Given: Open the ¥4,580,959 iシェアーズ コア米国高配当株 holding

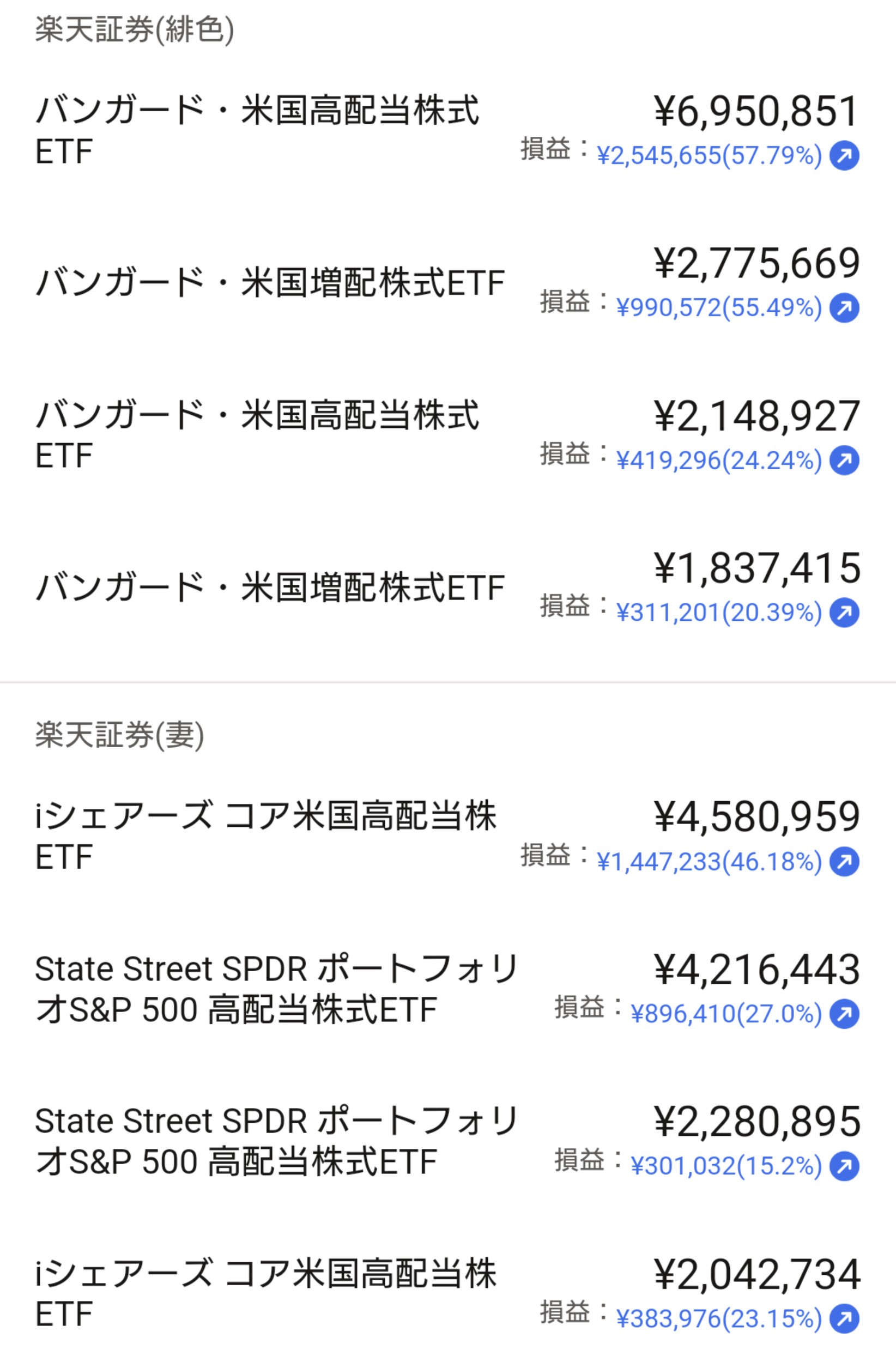Looking at the screenshot, I should click(x=448, y=837).
